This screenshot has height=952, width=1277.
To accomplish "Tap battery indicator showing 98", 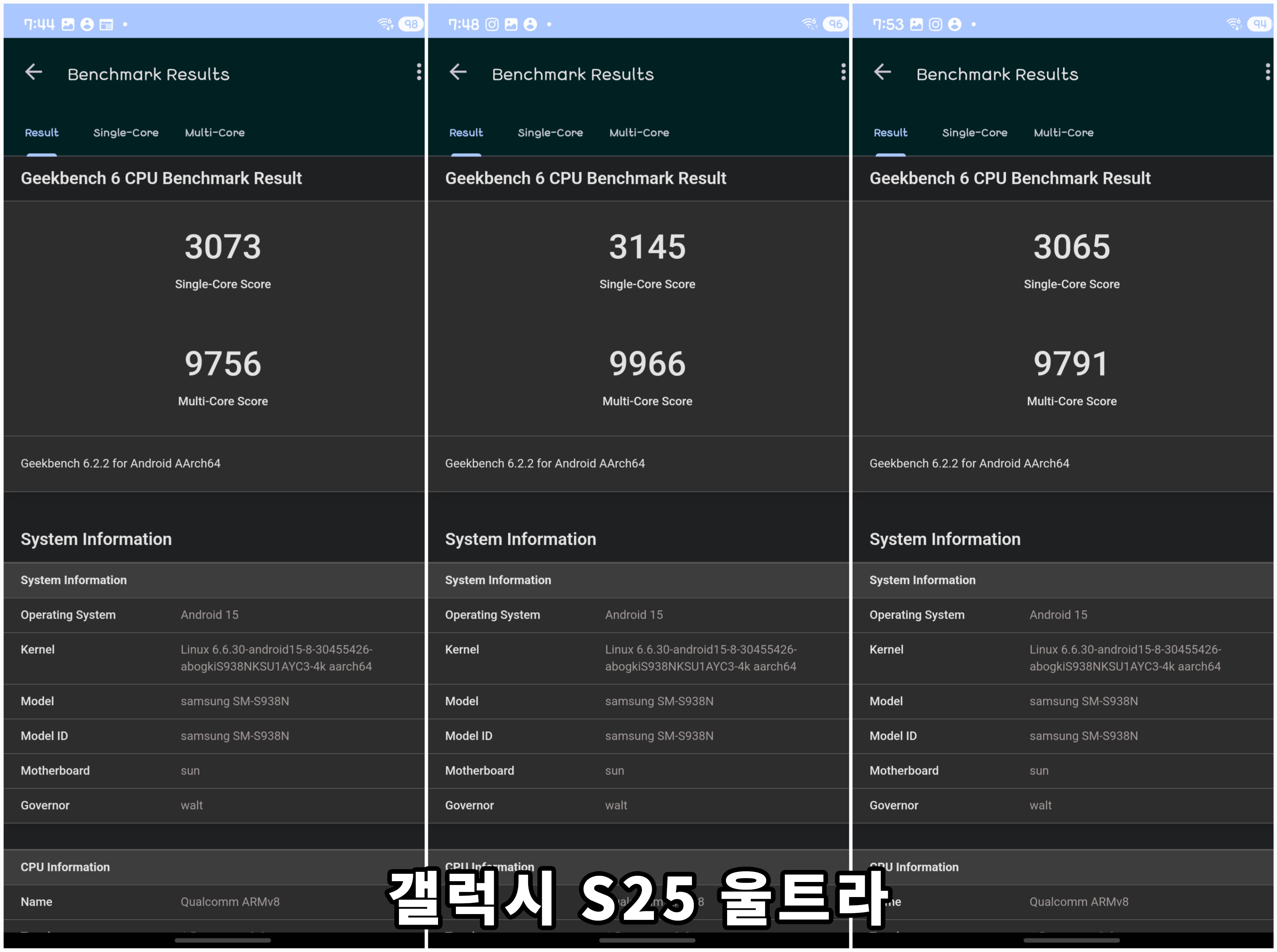I will [x=411, y=24].
